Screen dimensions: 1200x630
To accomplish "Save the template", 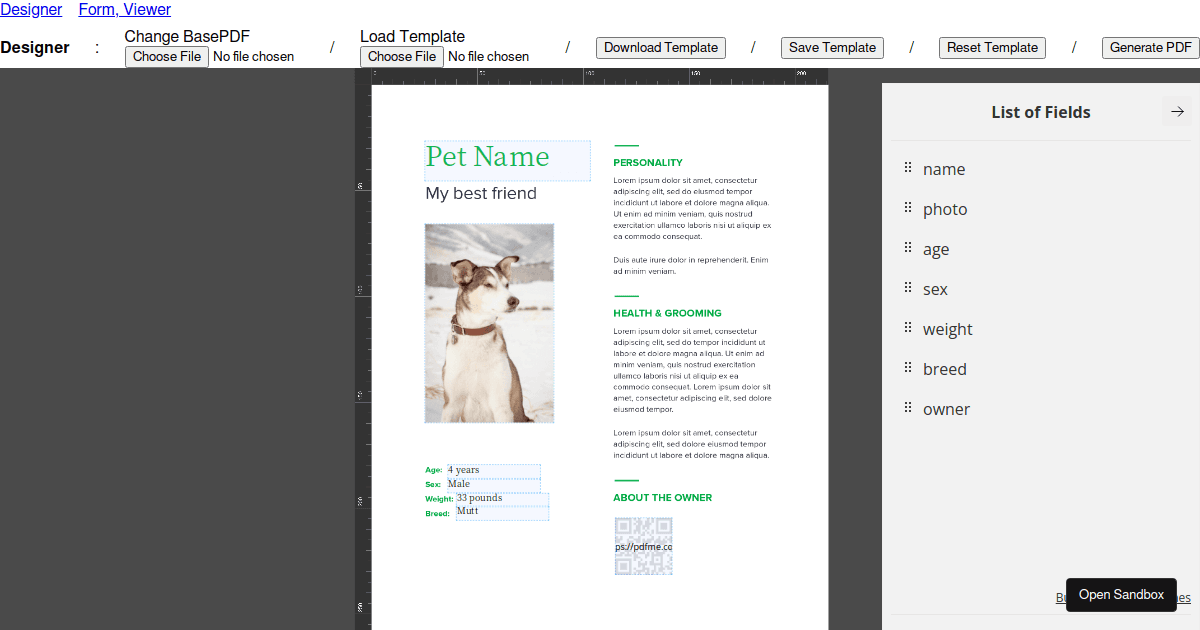I will pyautogui.click(x=832, y=47).
